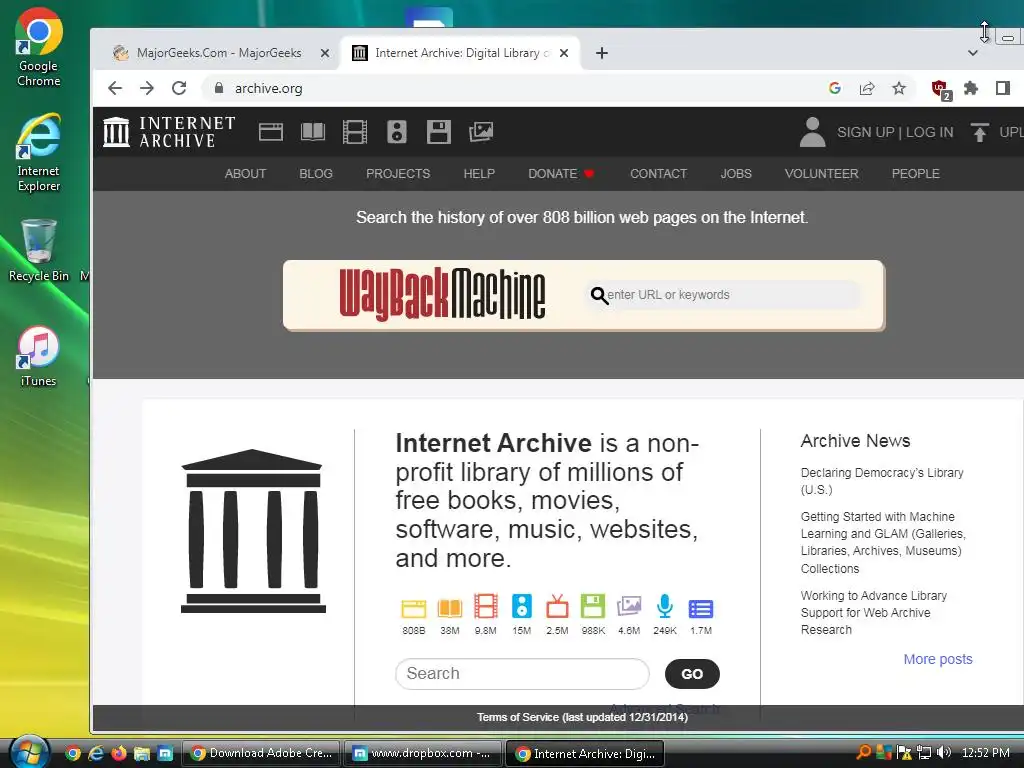
Task: Bookmark this page with star icon
Action: 899,88
